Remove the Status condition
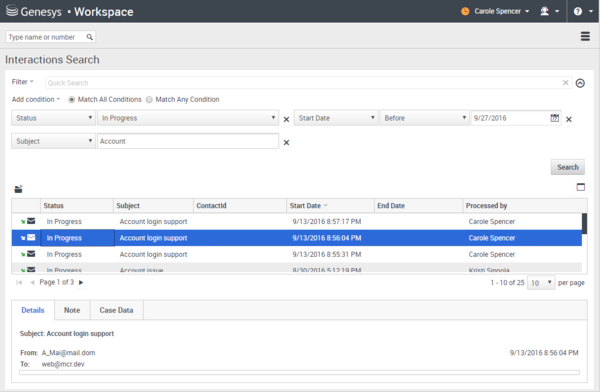 coord(286,119)
